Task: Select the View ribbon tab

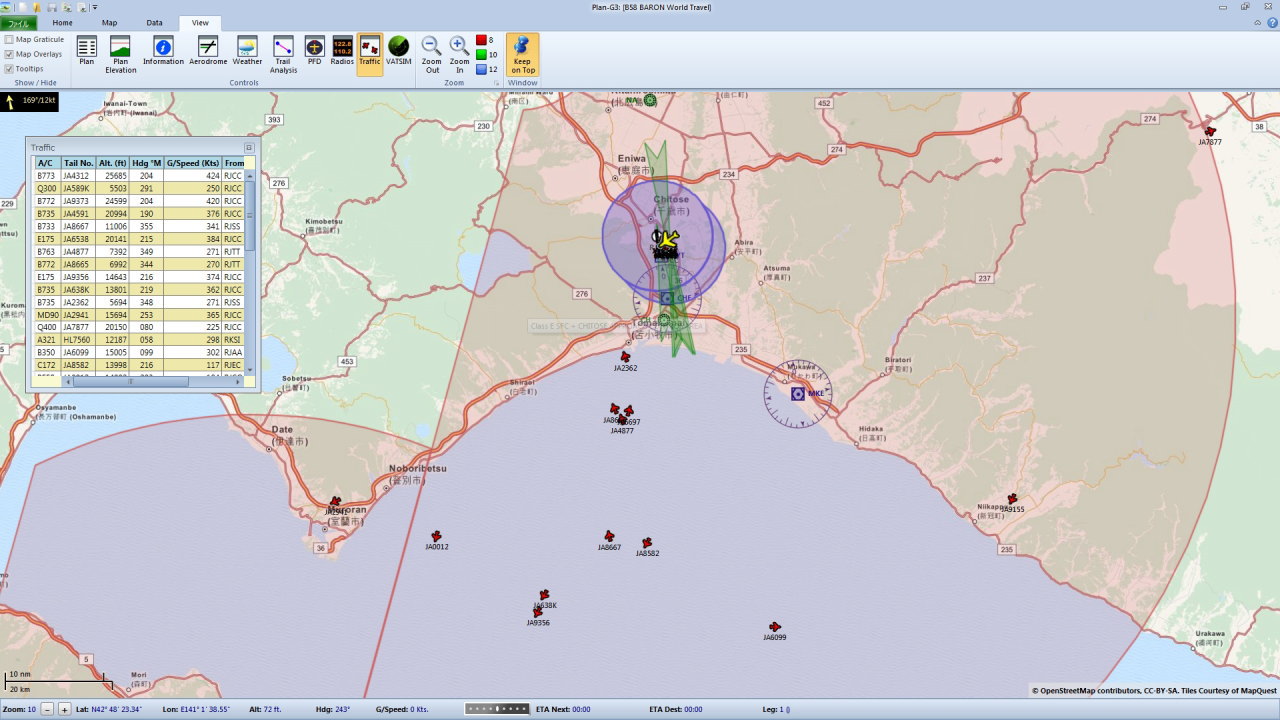Action: pos(200,22)
